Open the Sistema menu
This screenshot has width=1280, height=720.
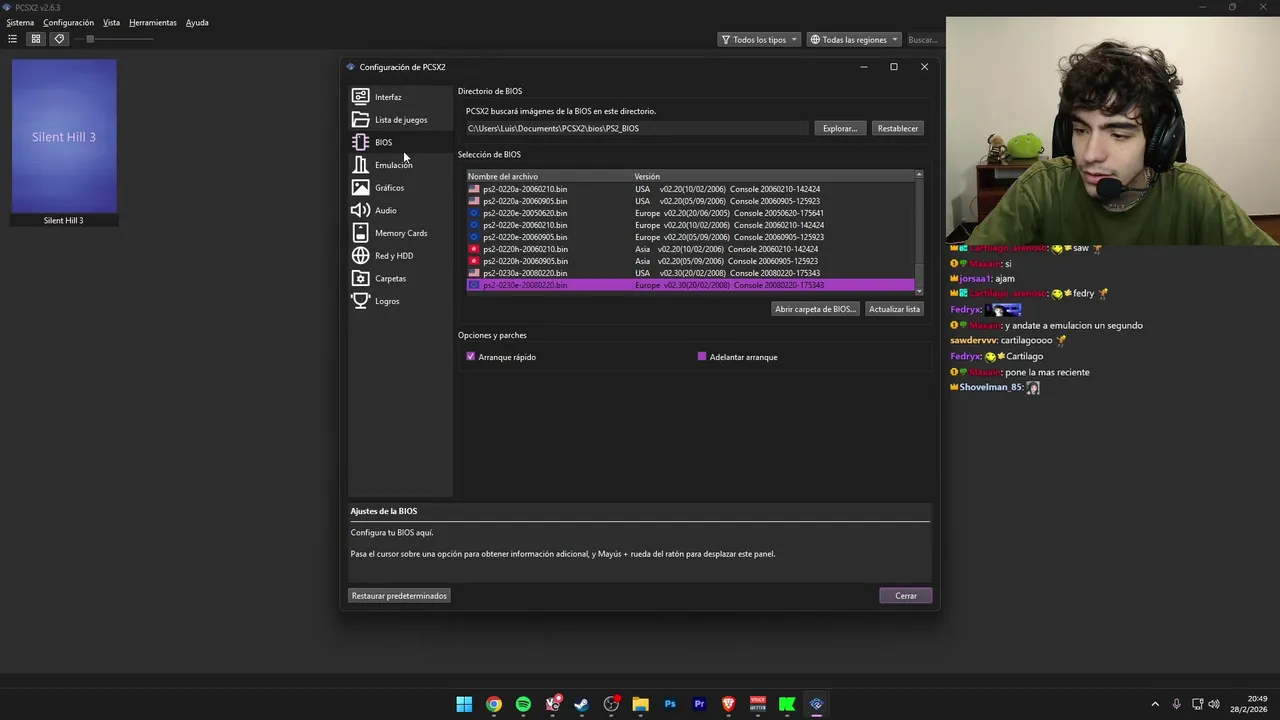[20, 22]
